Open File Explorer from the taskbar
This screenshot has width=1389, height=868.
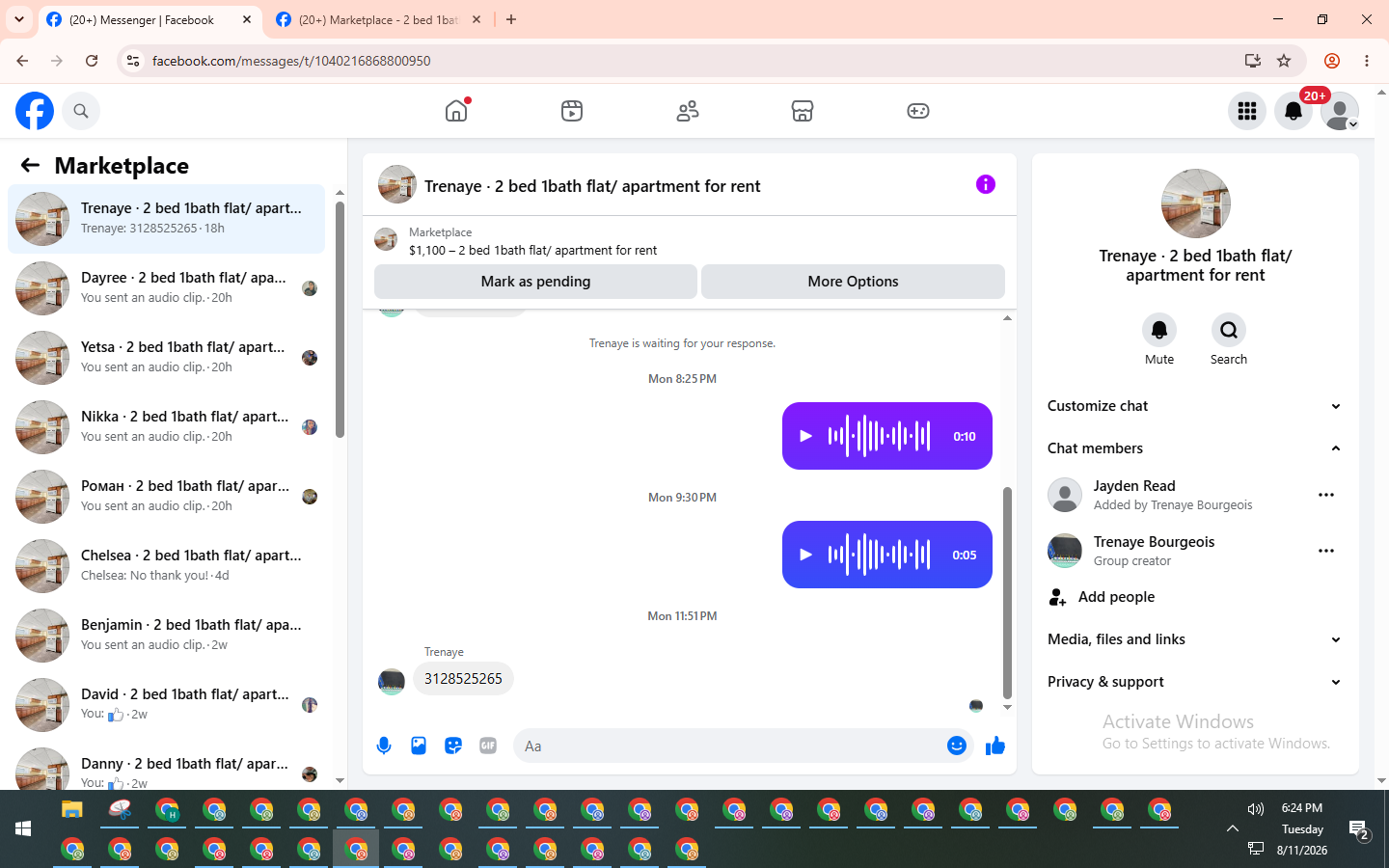coord(72,809)
